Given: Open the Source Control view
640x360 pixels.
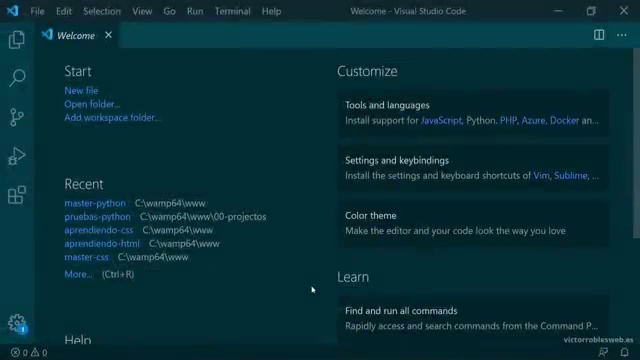Looking at the screenshot, I should pyautogui.click(x=17, y=117).
